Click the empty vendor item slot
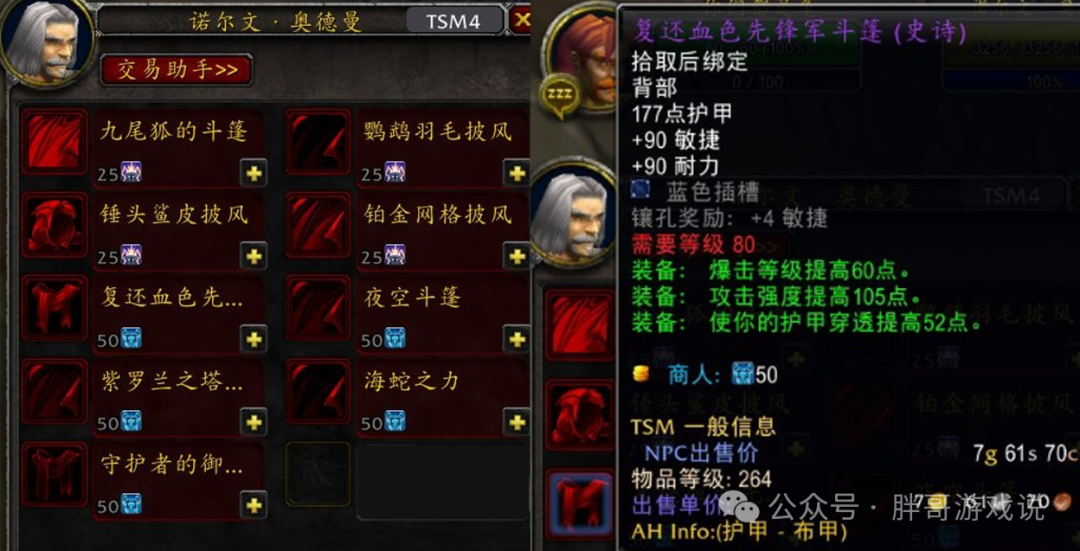The height and width of the screenshot is (551, 1080). pos(318,475)
